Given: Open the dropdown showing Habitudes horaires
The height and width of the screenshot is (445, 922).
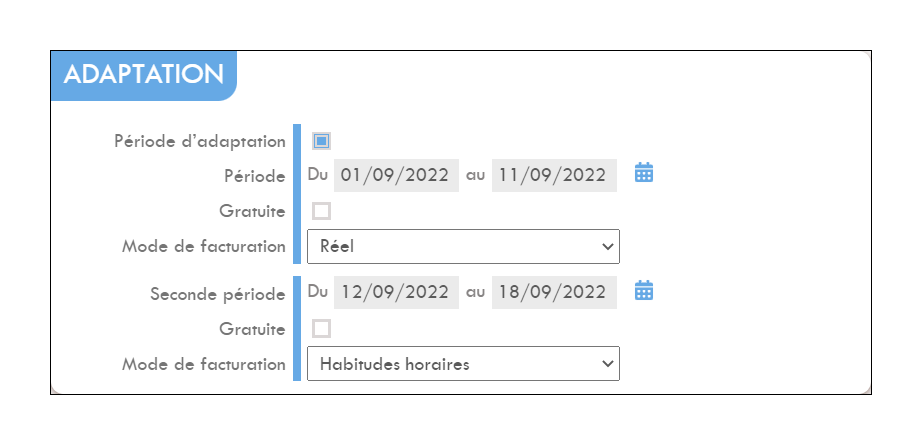Looking at the screenshot, I should pyautogui.click(x=463, y=364).
